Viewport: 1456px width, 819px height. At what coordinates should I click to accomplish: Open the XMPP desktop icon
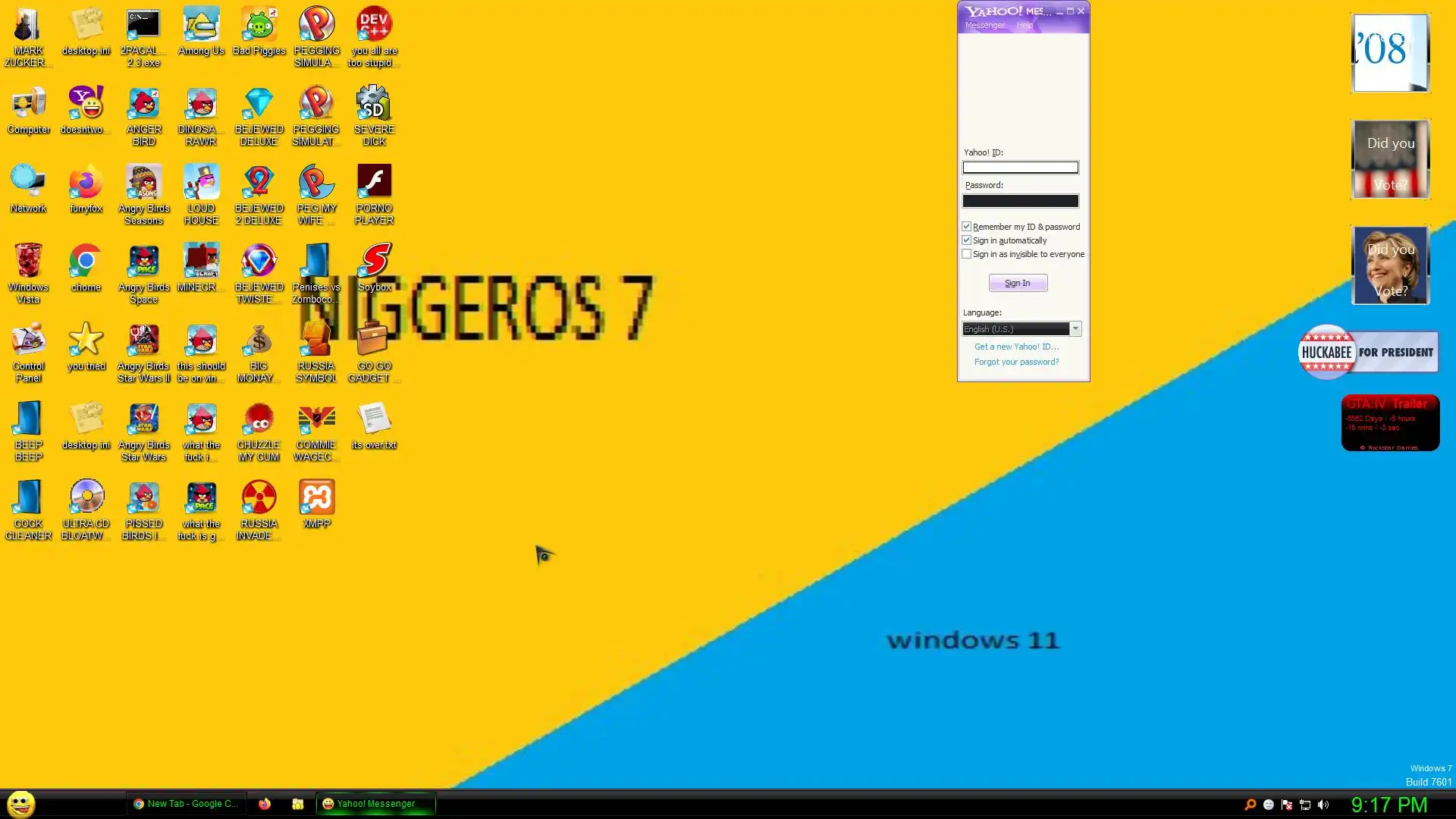click(x=316, y=498)
